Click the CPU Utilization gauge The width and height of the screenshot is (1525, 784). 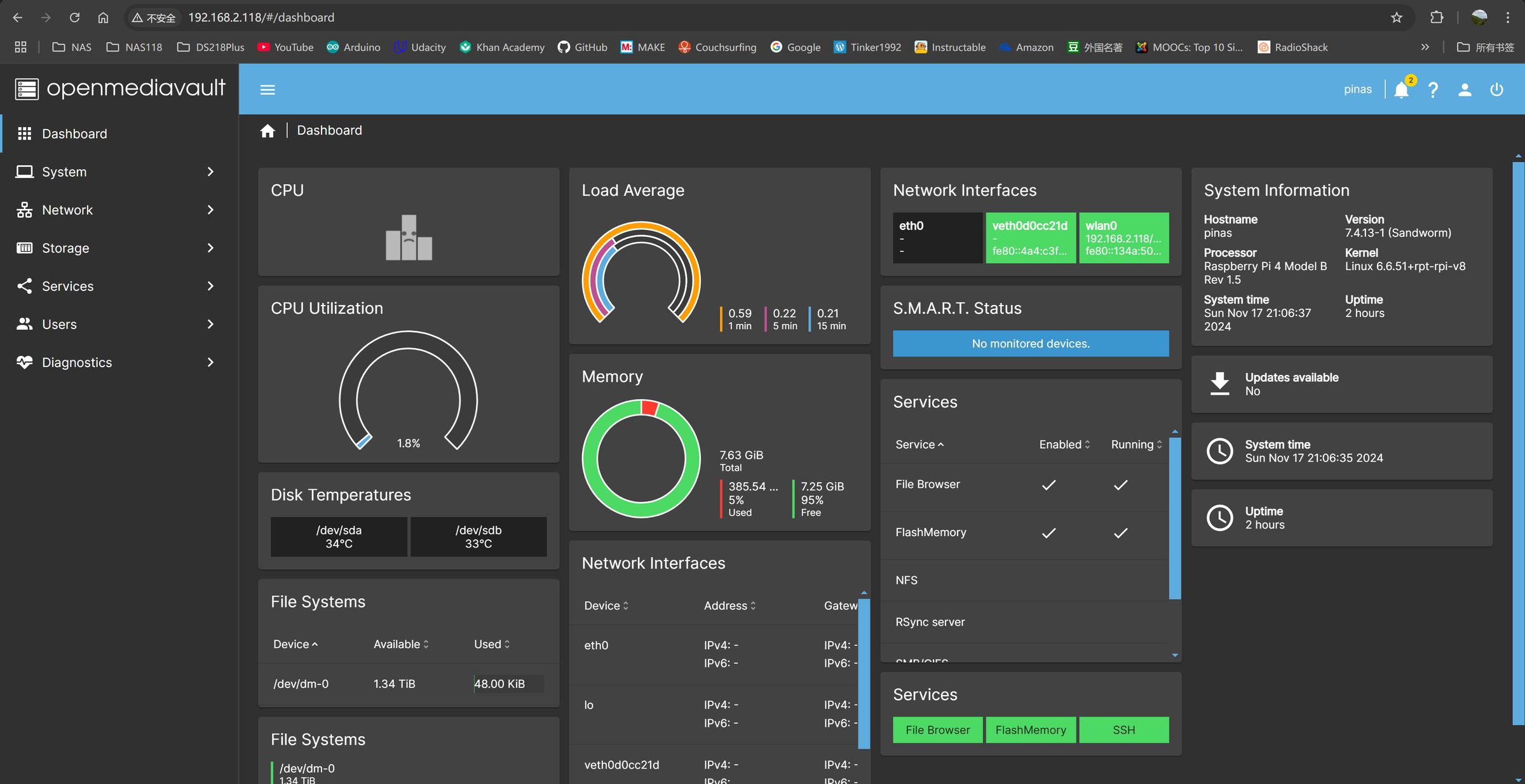[408, 391]
